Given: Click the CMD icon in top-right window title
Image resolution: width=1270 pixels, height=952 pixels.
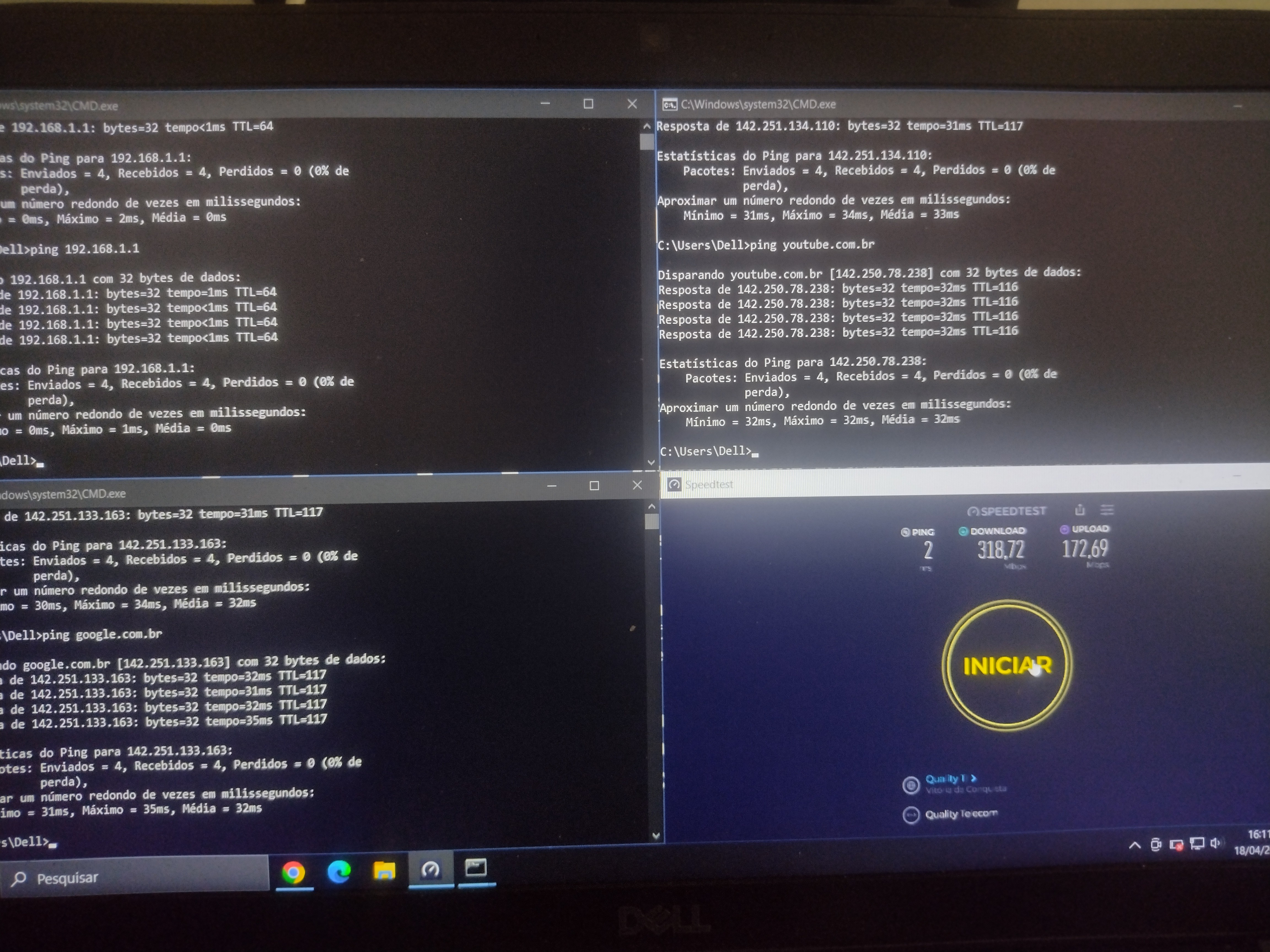Looking at the screenshot, I should tap(669, 104).
